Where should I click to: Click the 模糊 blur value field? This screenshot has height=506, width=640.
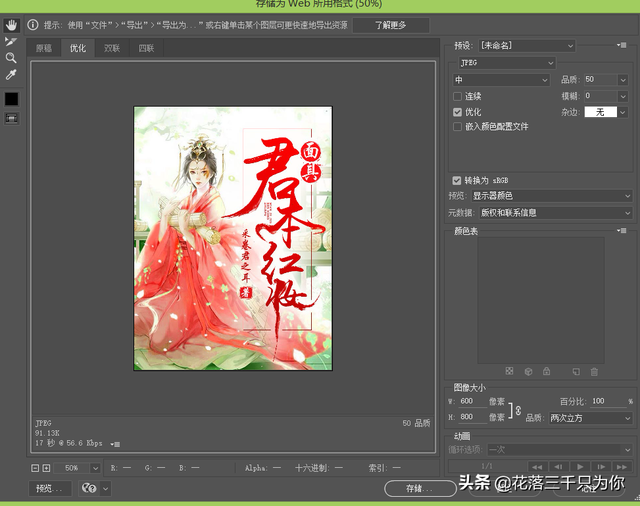click(600, 96)
